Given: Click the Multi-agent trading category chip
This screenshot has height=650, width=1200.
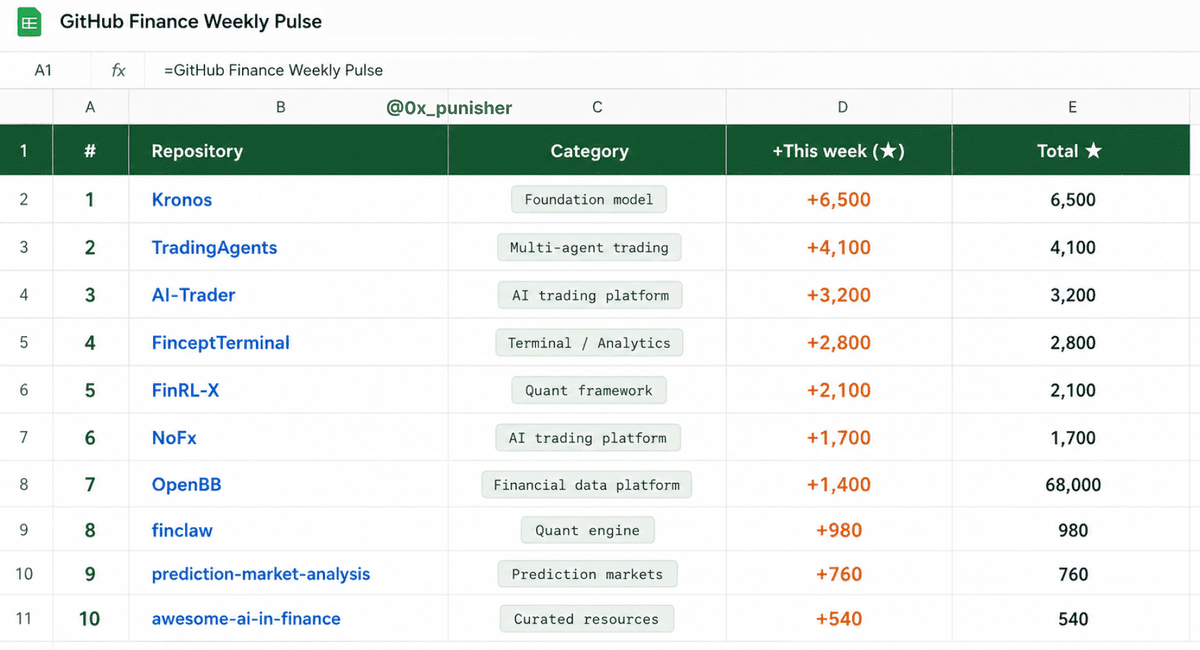Looking at the screenshot, I should point(589,248).
